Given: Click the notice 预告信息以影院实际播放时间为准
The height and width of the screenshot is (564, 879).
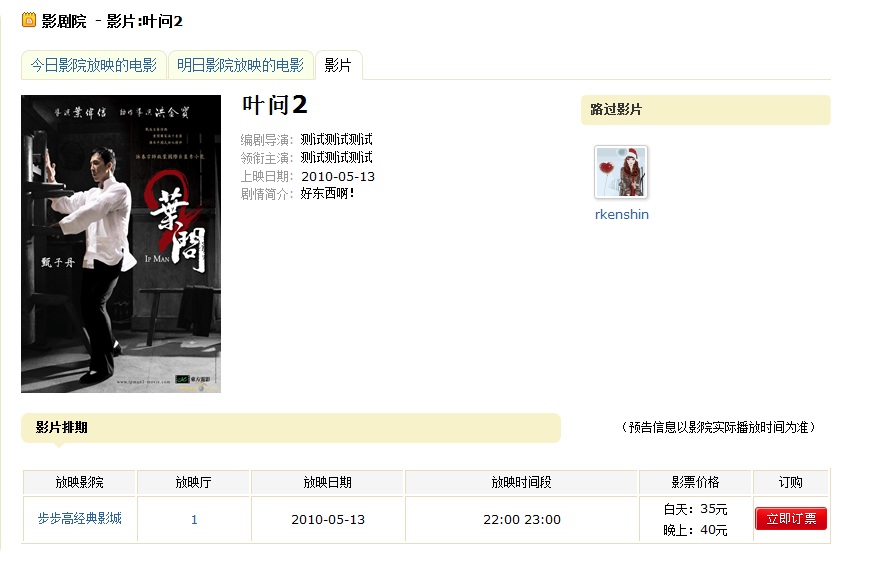Looking at the screenshot, I should (718, 428).
